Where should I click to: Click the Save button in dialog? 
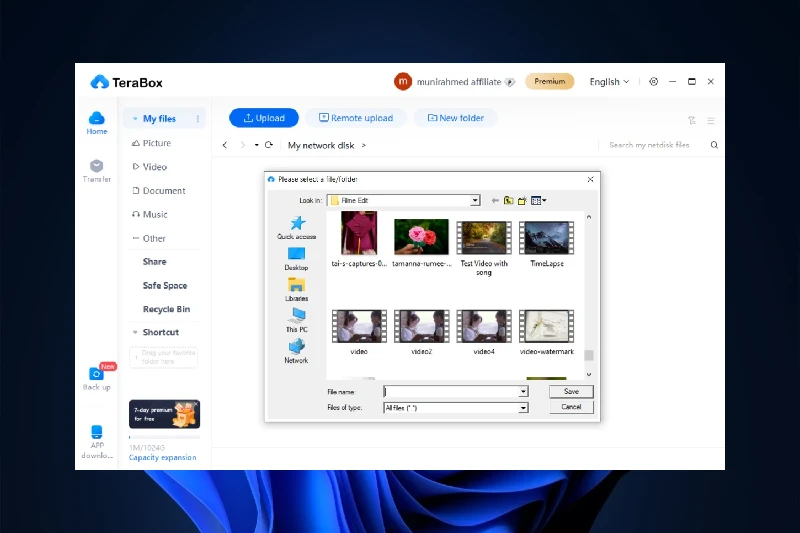click(571, 392)
